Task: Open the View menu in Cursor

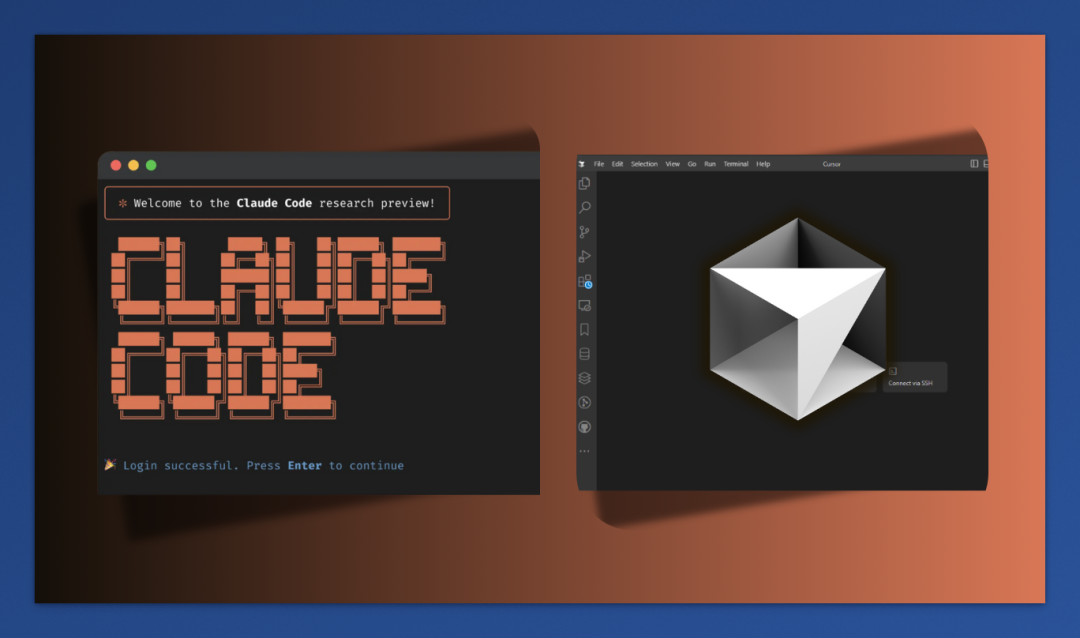Action: pos(672,164)
